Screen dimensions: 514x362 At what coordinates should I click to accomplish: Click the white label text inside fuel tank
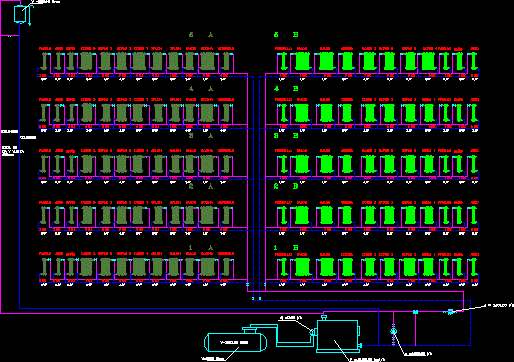(x=234, y=342)
